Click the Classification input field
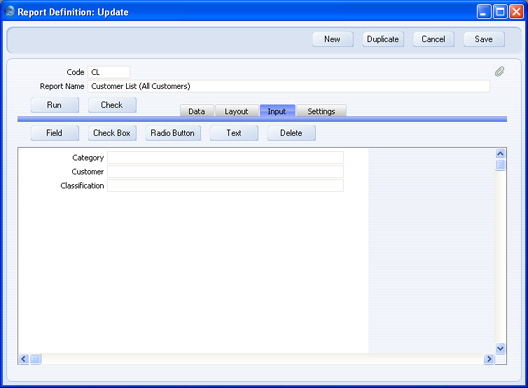528x388 pixels. [x=225, y=186]
